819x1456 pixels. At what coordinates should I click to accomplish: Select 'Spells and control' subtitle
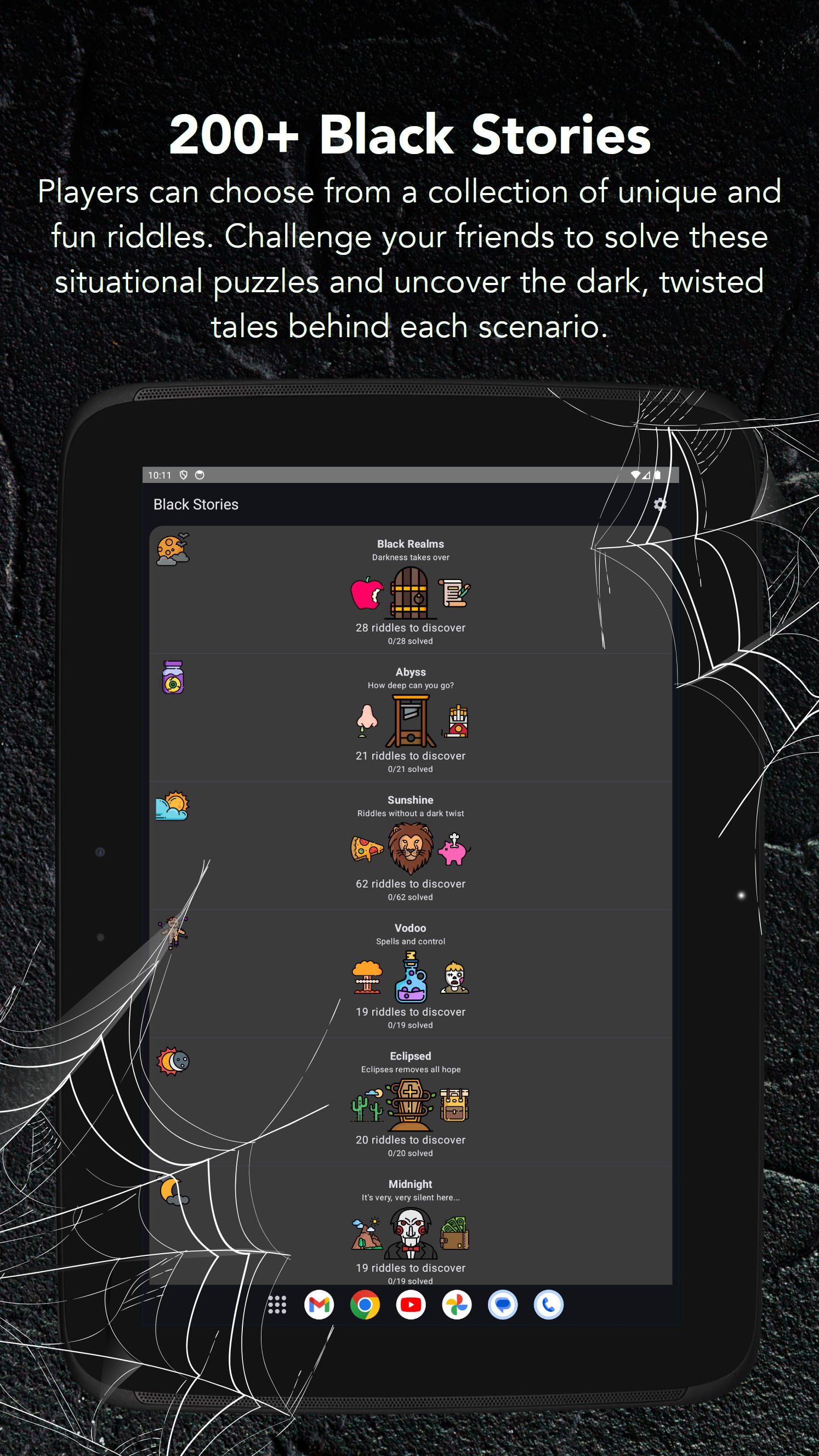411,941
